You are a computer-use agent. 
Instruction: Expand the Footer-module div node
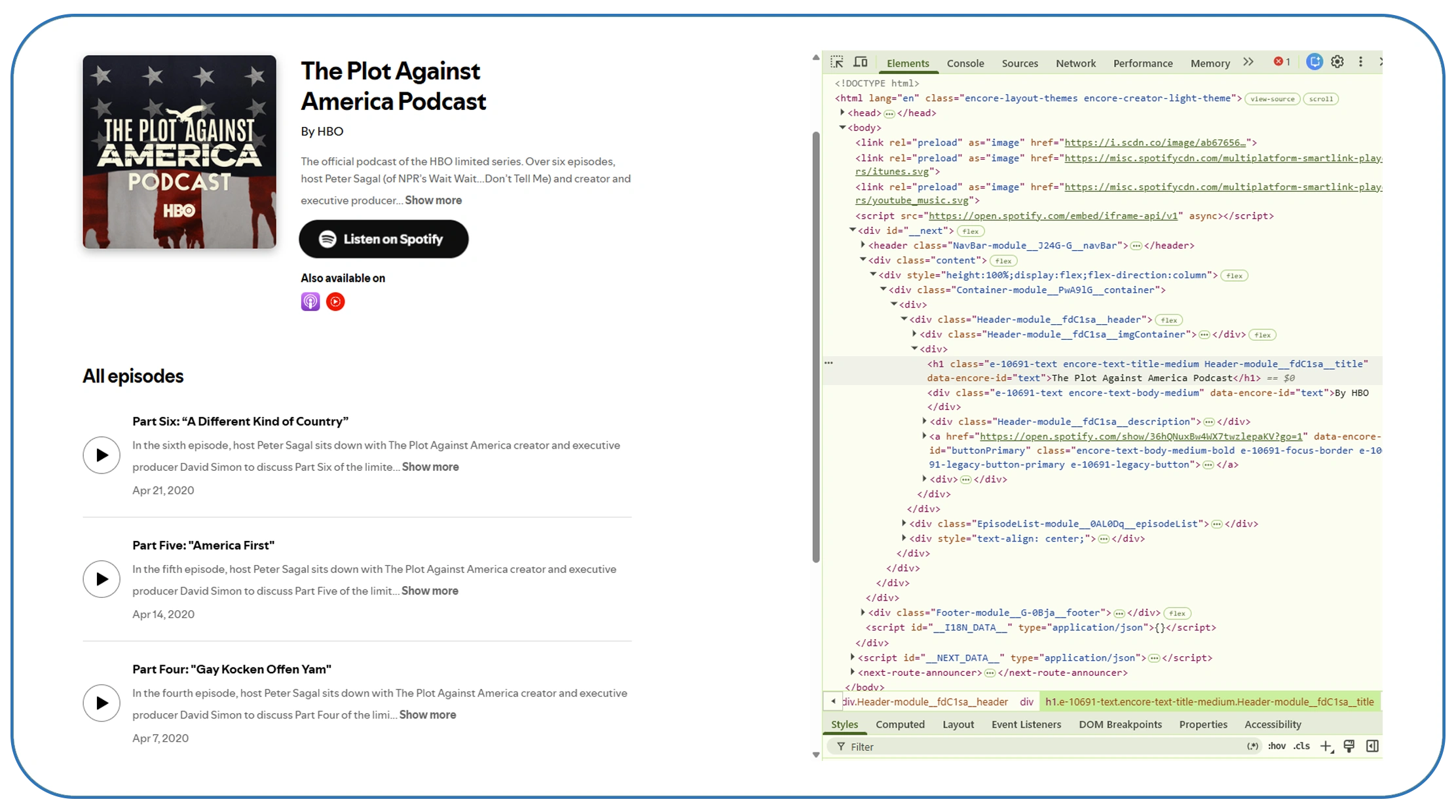(x=863, y=612)
